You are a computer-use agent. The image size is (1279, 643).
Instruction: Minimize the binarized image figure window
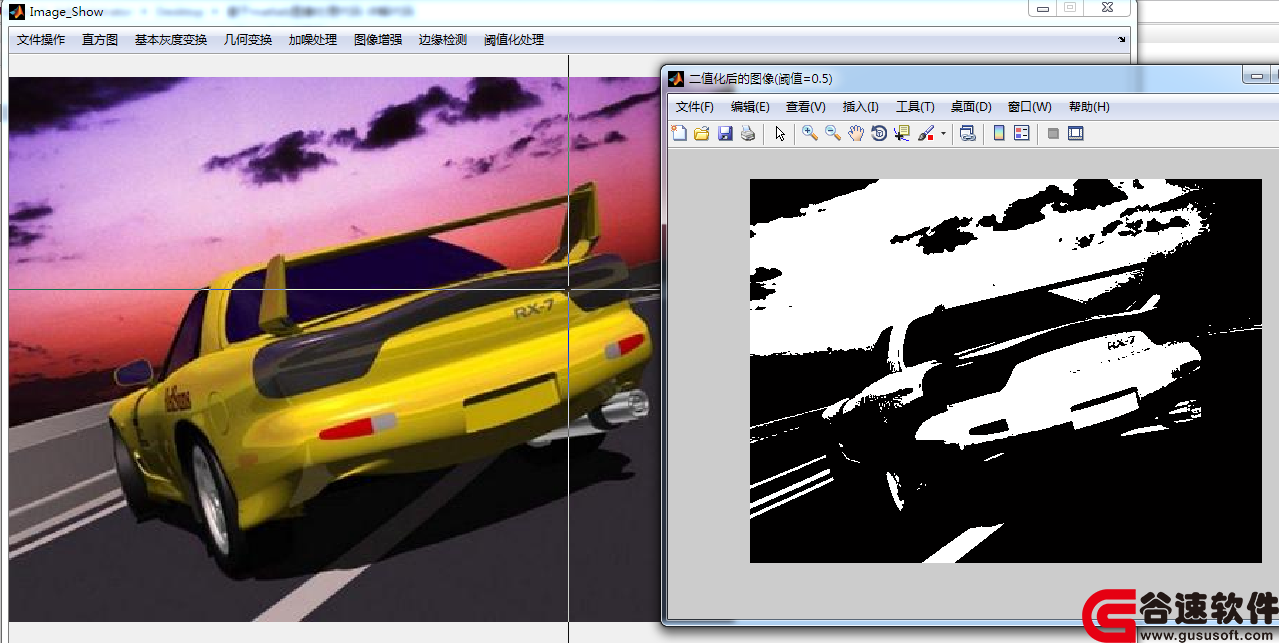click(x=1255, y=75)
